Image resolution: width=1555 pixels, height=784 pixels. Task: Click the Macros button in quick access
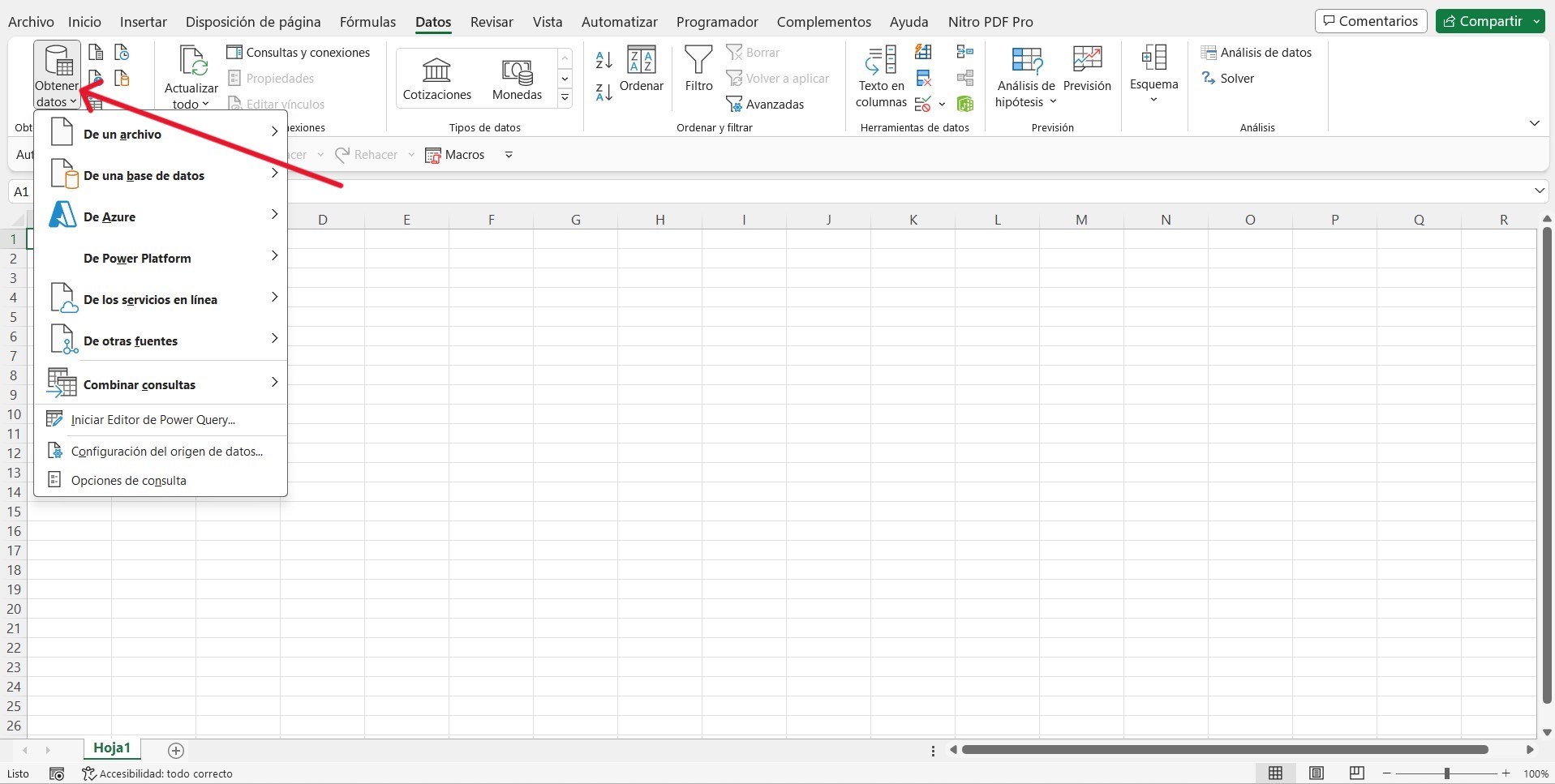point(455,155)
